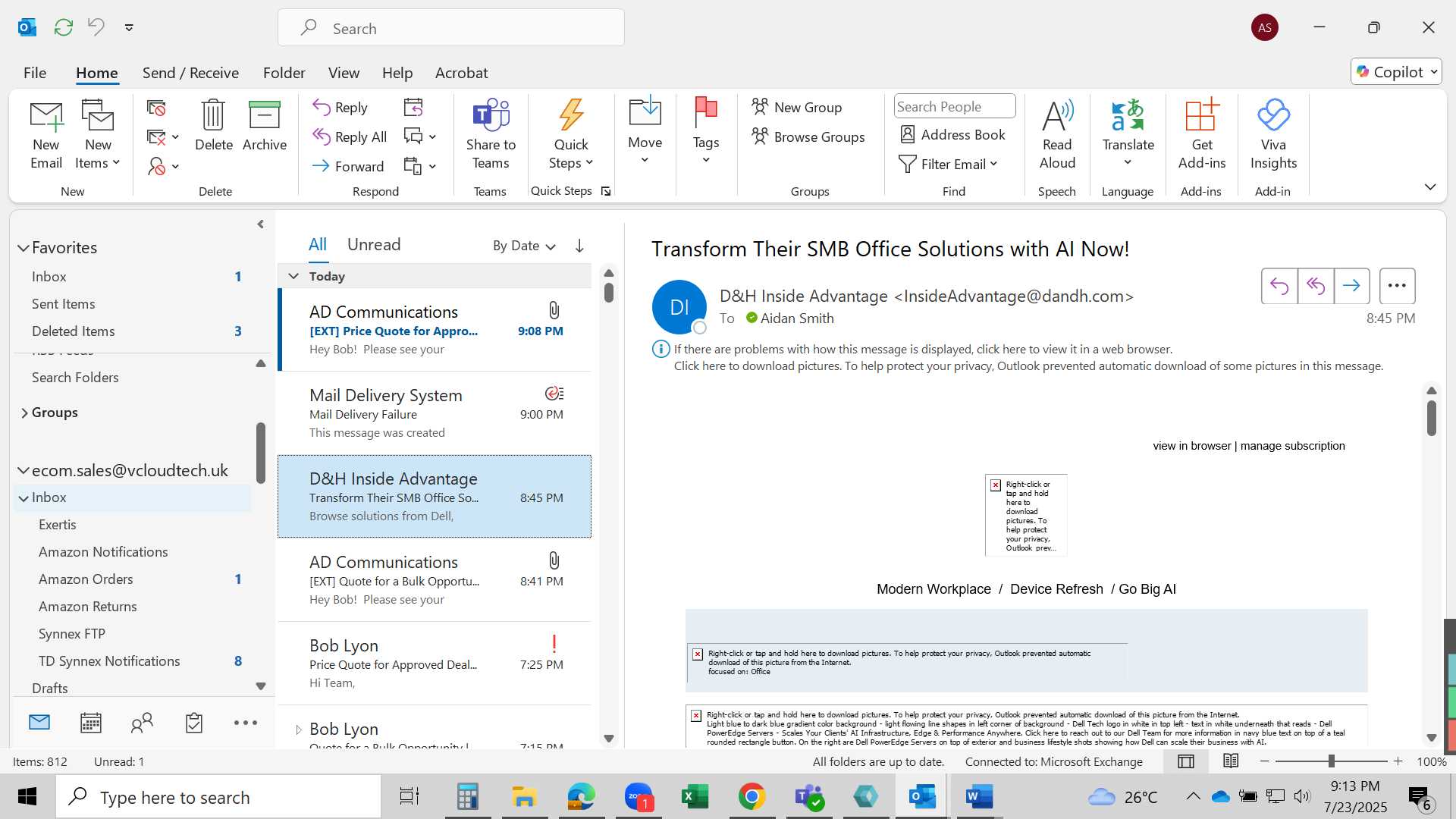Open the Acrobat tab
This screenshot has height=819, width=1456.
(461, 73)
